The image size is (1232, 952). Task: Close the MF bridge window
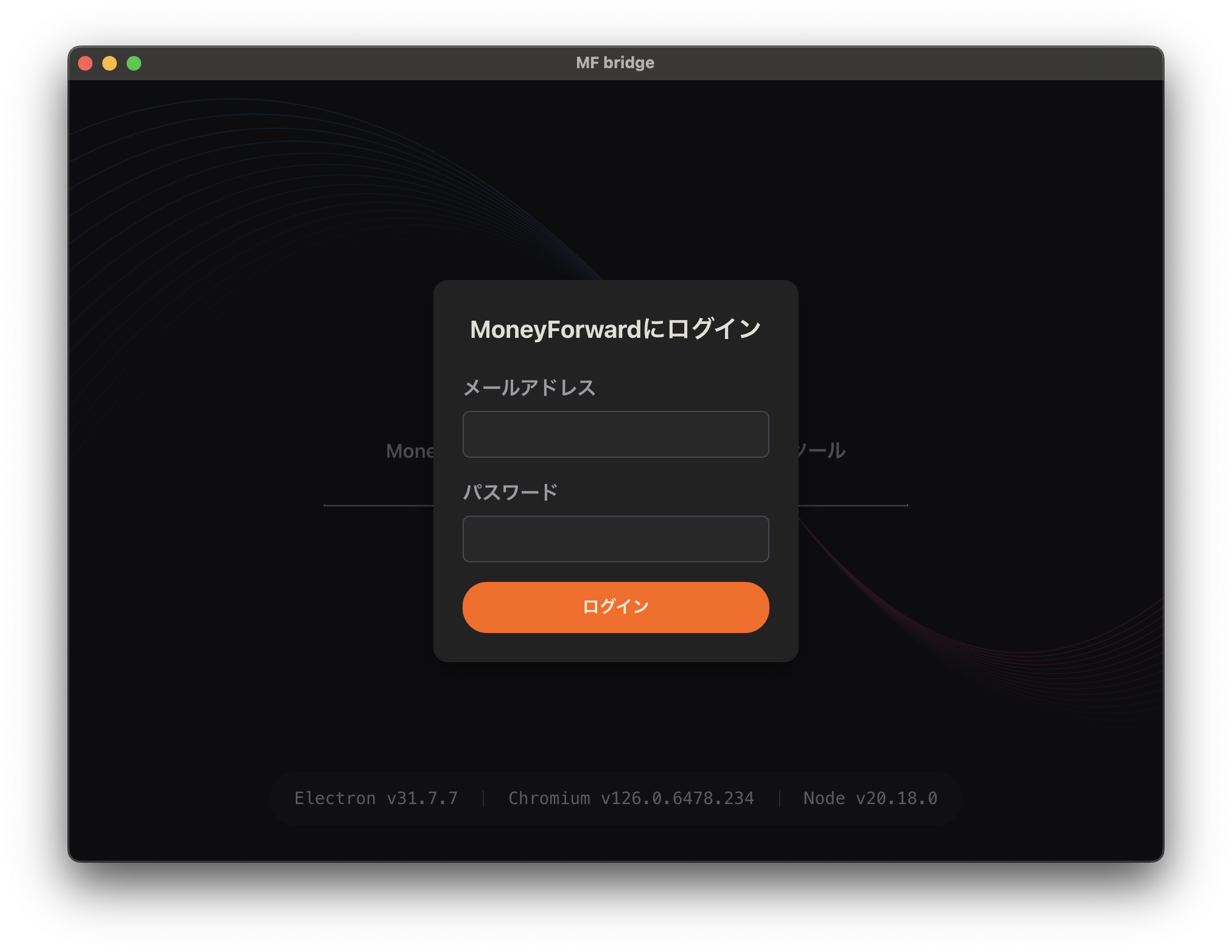pyautogui.click(x=85, y=63)
